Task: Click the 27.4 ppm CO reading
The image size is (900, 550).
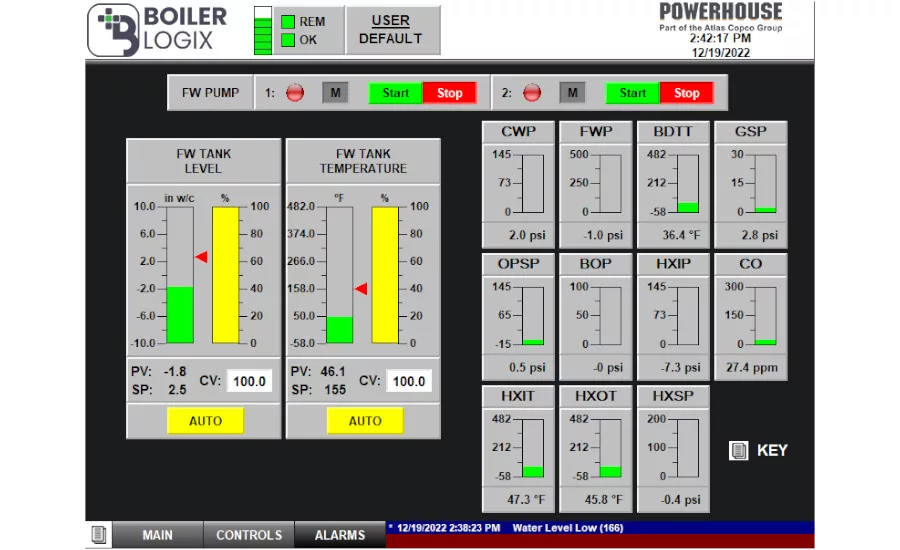Action: tap(752, 367)
